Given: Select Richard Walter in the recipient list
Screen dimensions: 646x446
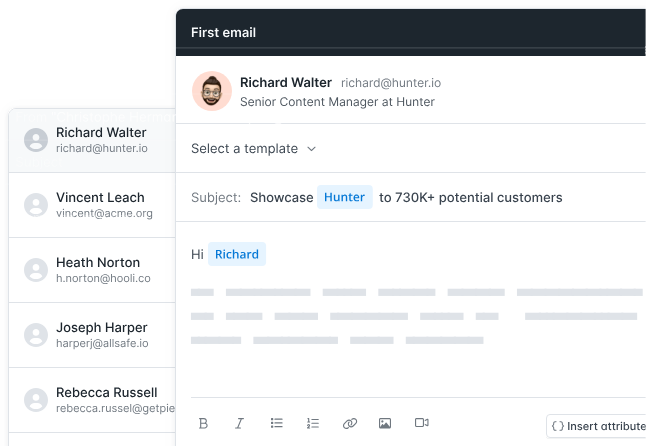Looking at the screenshot, I should 92,140.
